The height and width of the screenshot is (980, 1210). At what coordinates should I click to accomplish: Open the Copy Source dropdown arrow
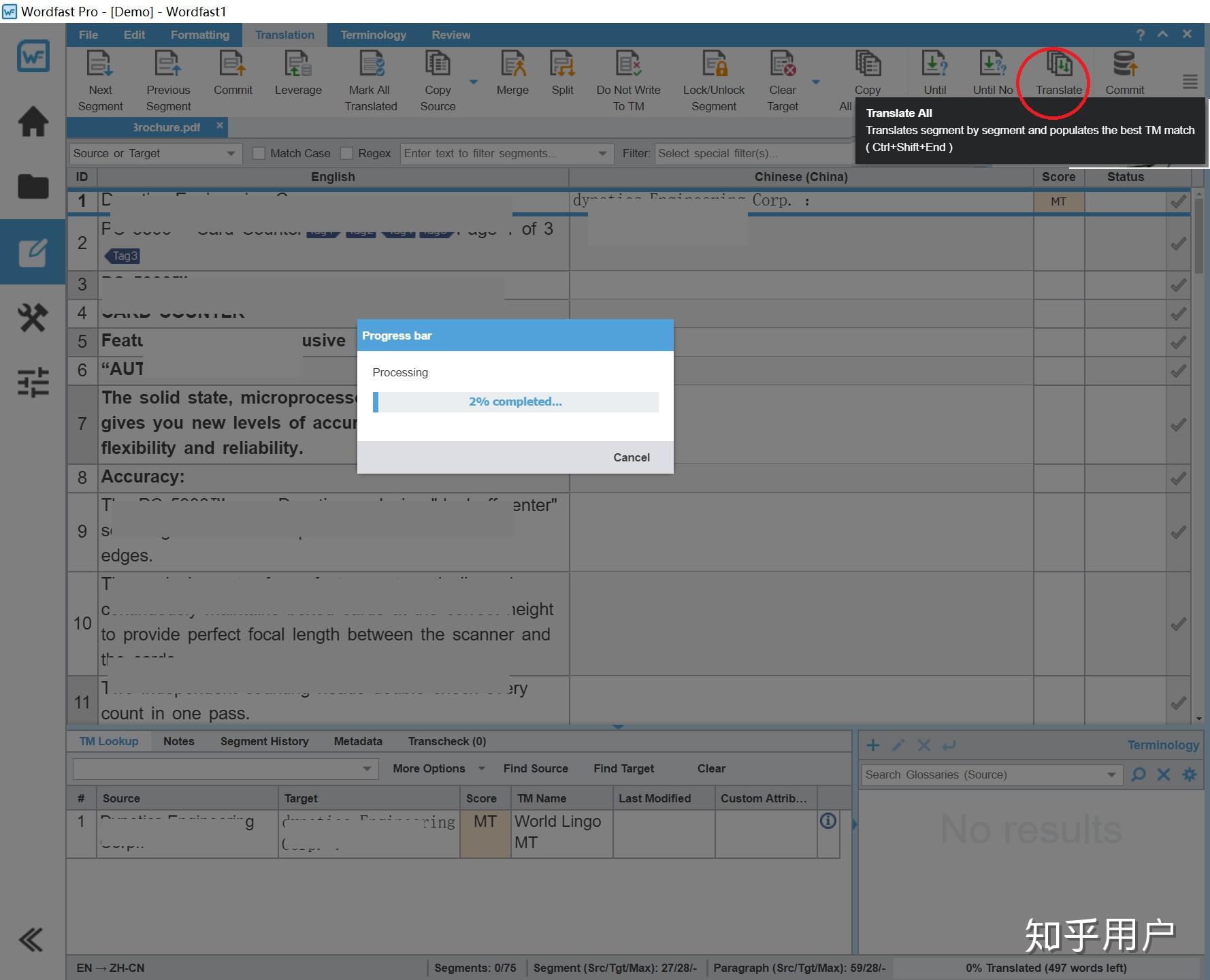click(474, 82)
